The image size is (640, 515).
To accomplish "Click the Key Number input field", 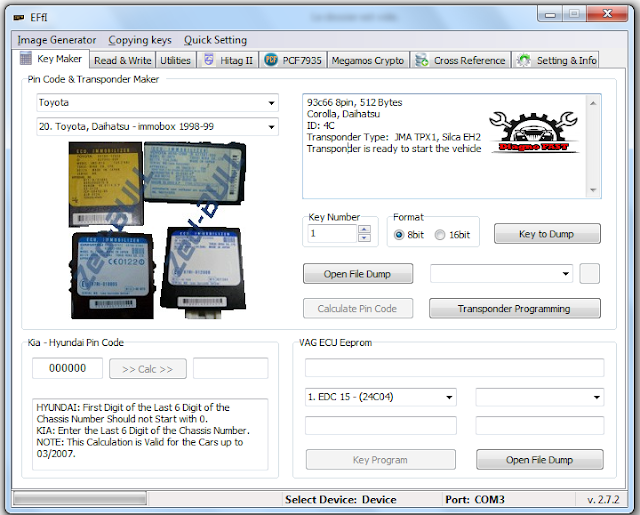I will tap(332, 234).
